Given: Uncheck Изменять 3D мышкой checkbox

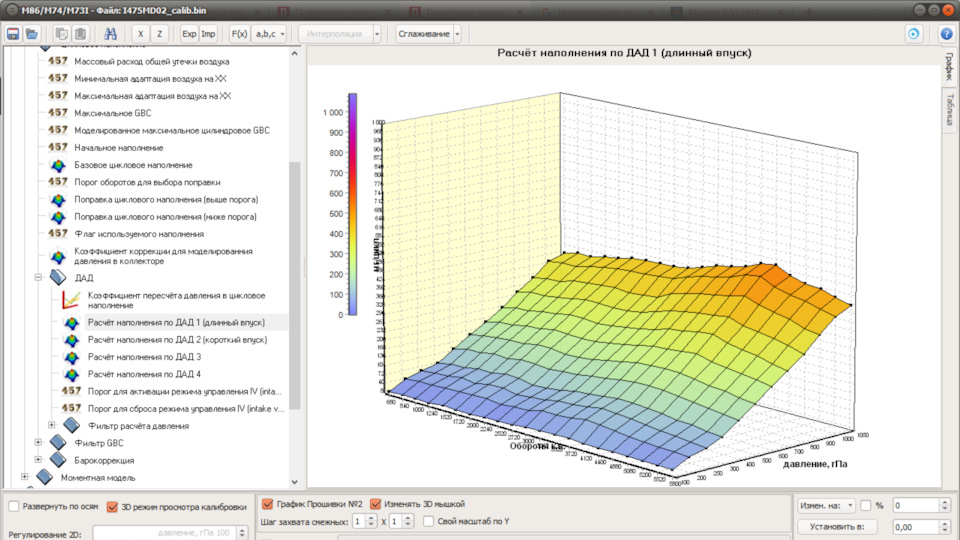Looking at the screenshot, I should coord(375,504).
